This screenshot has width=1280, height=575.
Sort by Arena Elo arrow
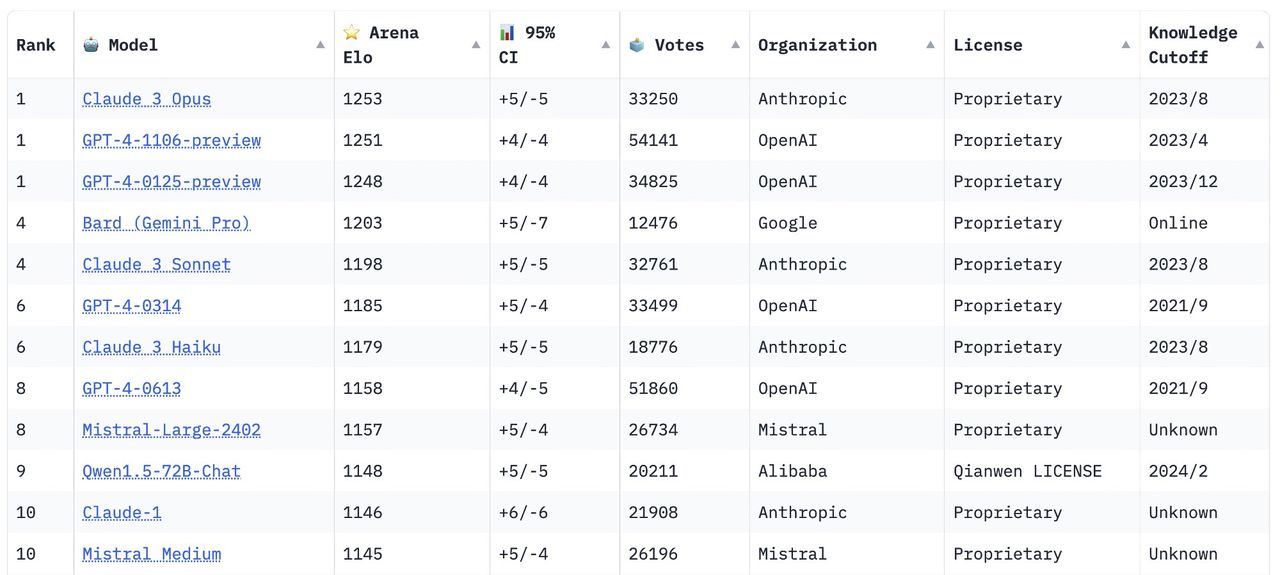476,45
